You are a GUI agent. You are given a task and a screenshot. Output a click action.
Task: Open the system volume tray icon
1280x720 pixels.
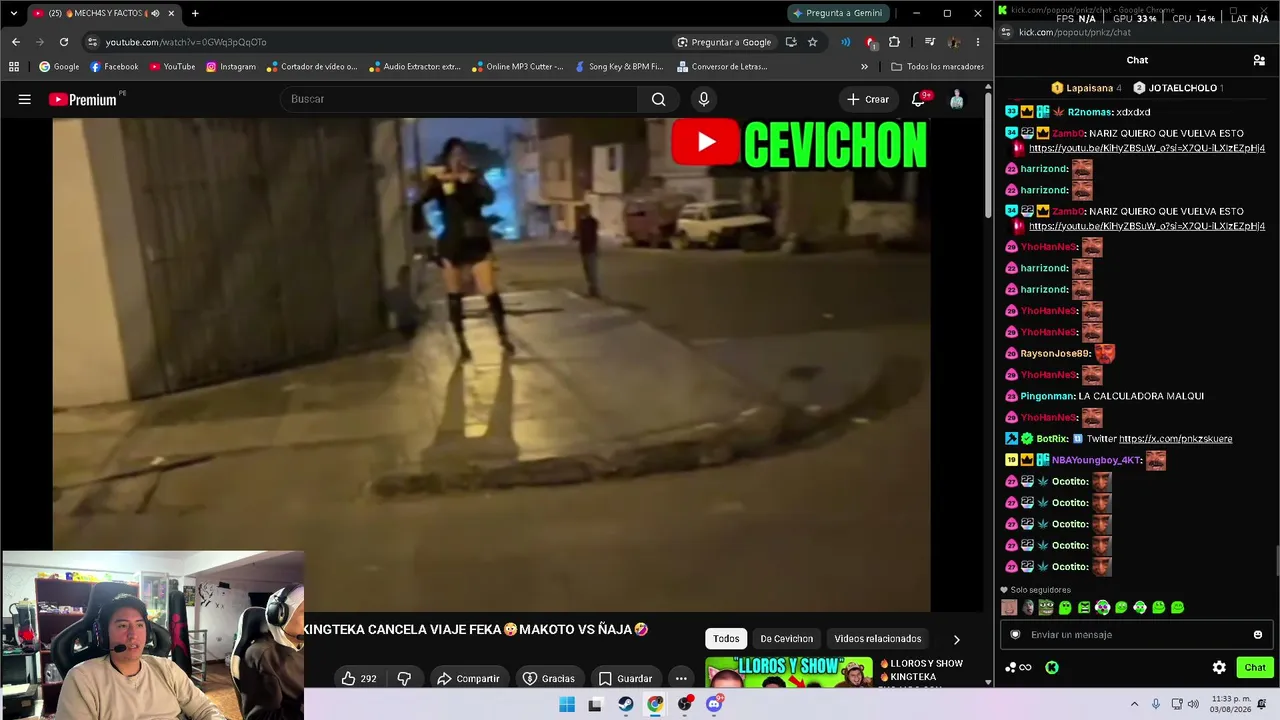[1193, 704]
